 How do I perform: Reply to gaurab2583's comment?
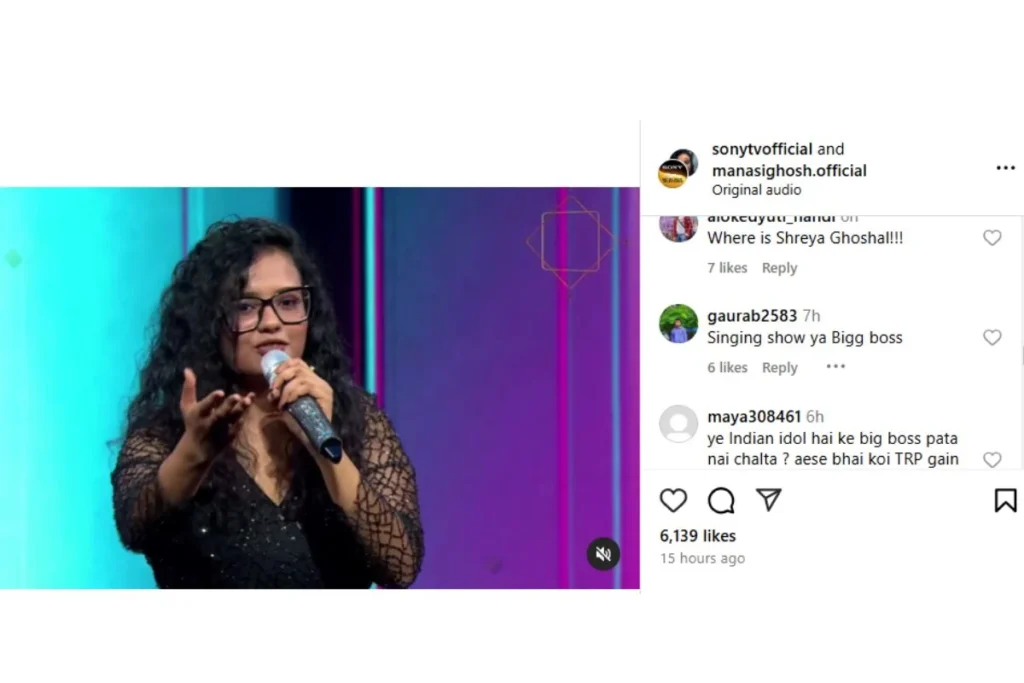(x=779, y=368)
